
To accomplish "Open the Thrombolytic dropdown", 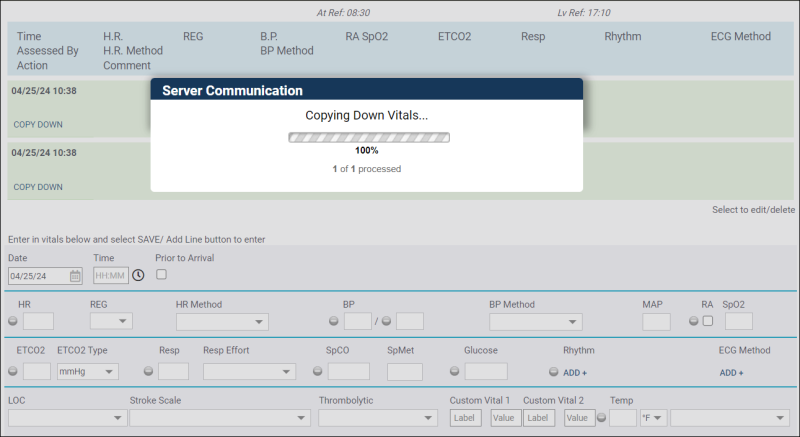I will (x=378, y=418).
